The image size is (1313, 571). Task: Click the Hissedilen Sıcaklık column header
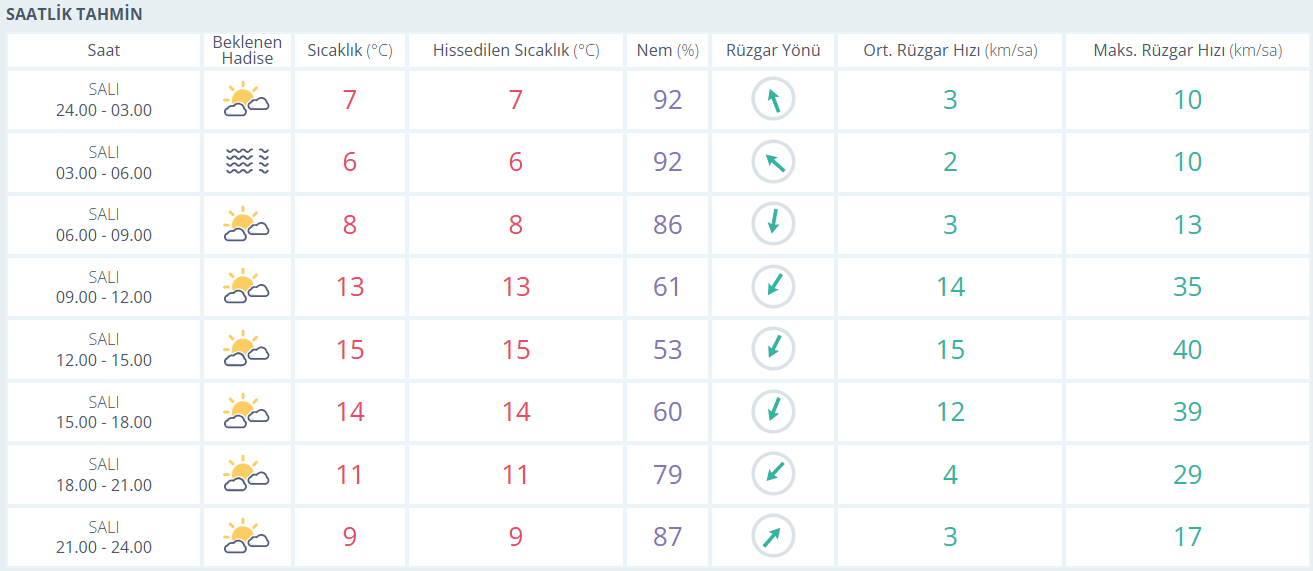pos(515,50)
